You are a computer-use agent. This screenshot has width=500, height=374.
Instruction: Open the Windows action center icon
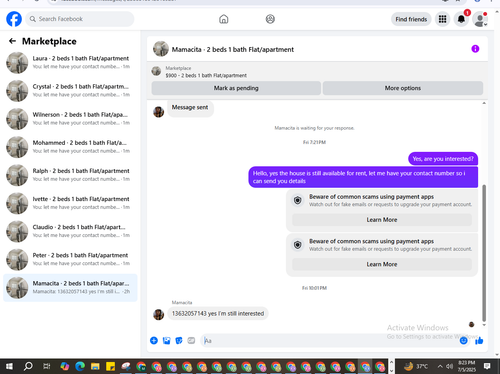487,367
